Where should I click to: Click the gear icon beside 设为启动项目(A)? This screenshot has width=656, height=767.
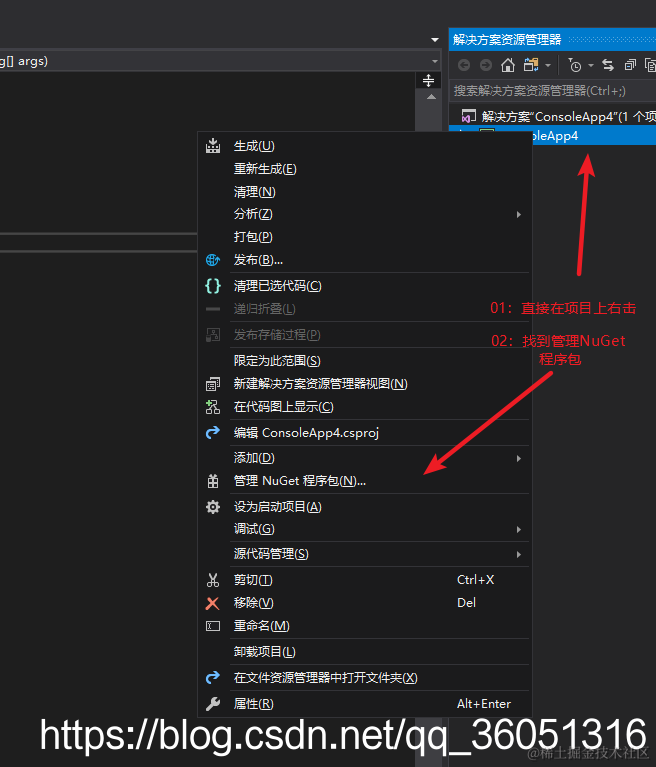[x=213, y=507]
